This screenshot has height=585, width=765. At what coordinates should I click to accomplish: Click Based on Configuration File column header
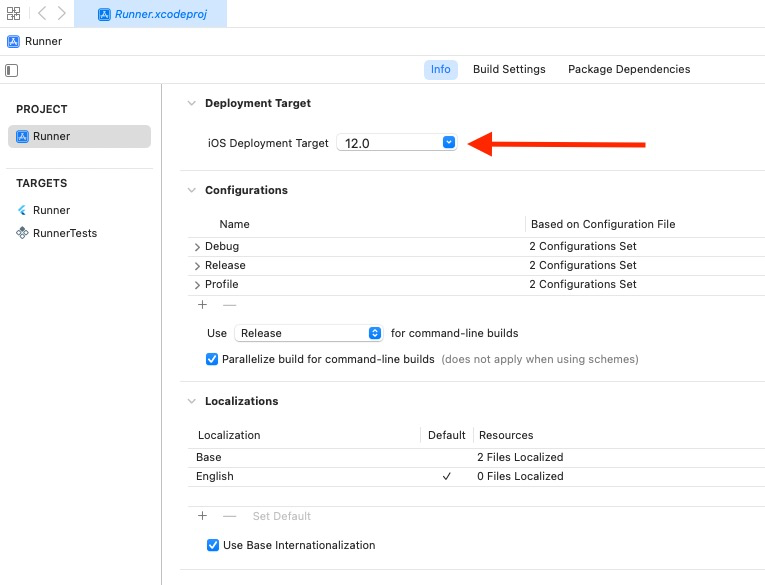pos(603,224)
